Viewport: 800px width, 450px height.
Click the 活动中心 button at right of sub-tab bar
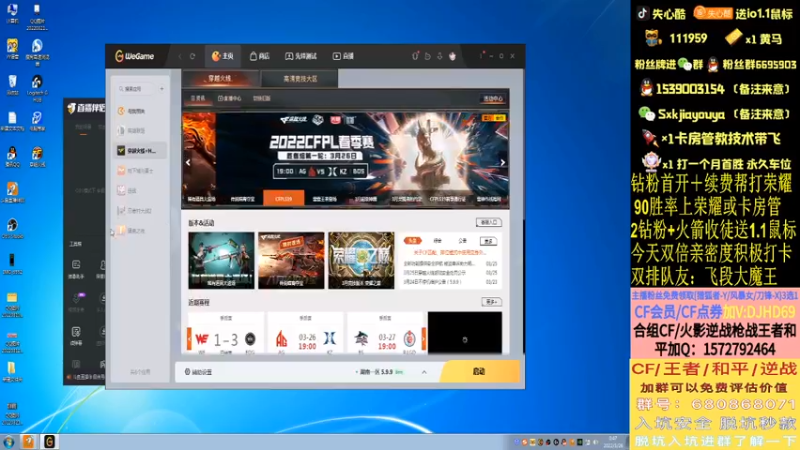point(493,98)
